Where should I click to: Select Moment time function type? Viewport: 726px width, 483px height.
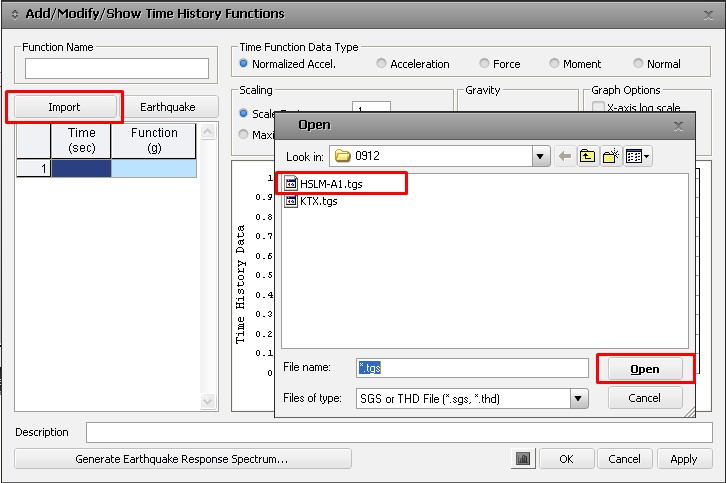coord(555,64)
